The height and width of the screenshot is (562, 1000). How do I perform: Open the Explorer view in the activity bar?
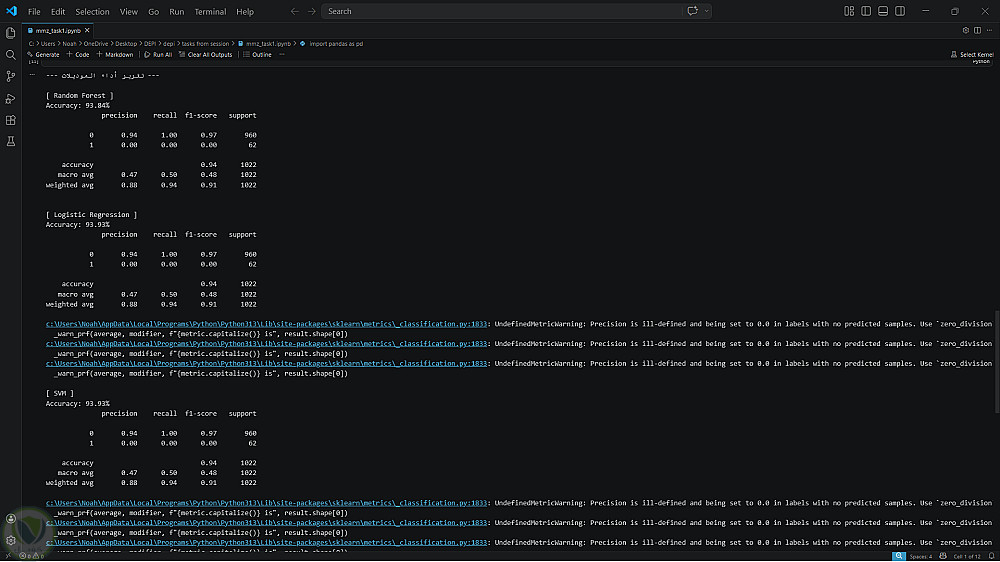pos(11,33)
